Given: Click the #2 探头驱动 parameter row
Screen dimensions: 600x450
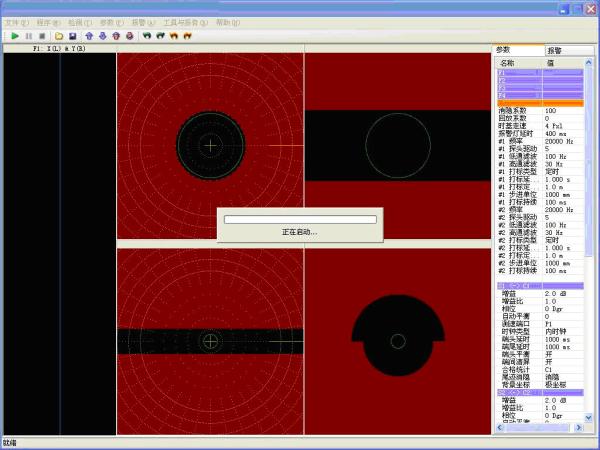Looking at the screenshot, I should pos(540,217).
